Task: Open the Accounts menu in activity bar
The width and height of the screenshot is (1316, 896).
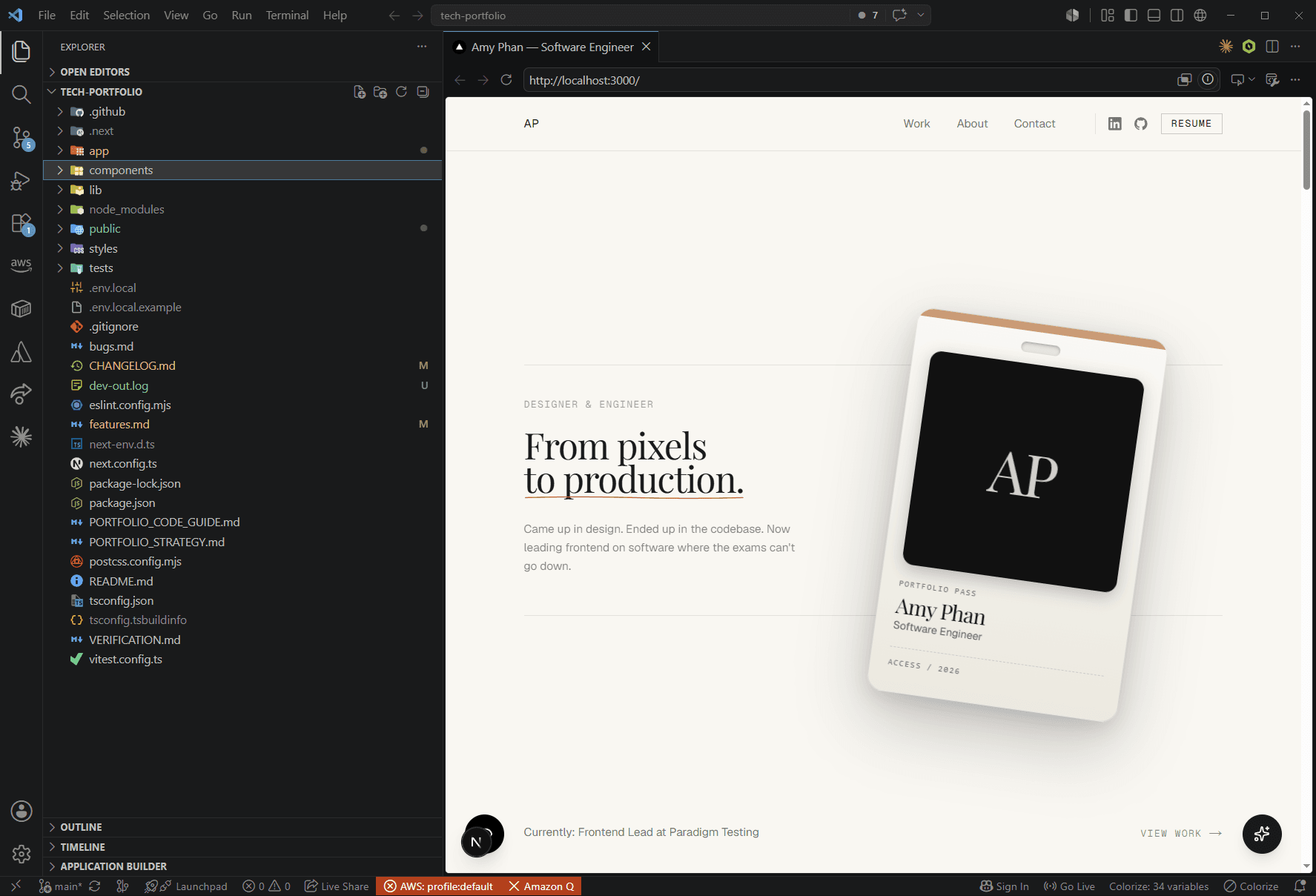Action: [x=22, y=811]
